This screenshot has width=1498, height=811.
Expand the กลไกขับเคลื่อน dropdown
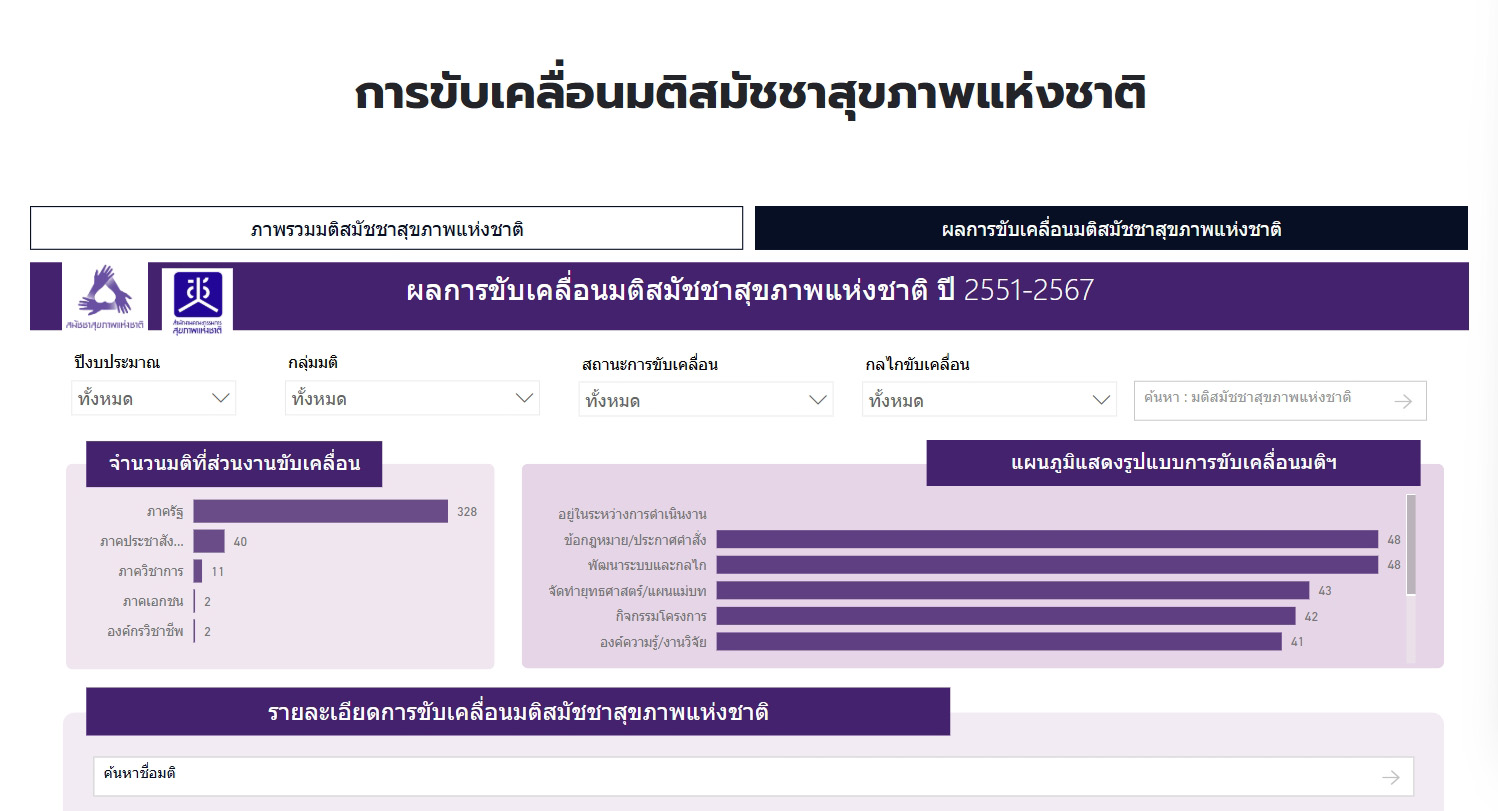(x=989, y=401)
